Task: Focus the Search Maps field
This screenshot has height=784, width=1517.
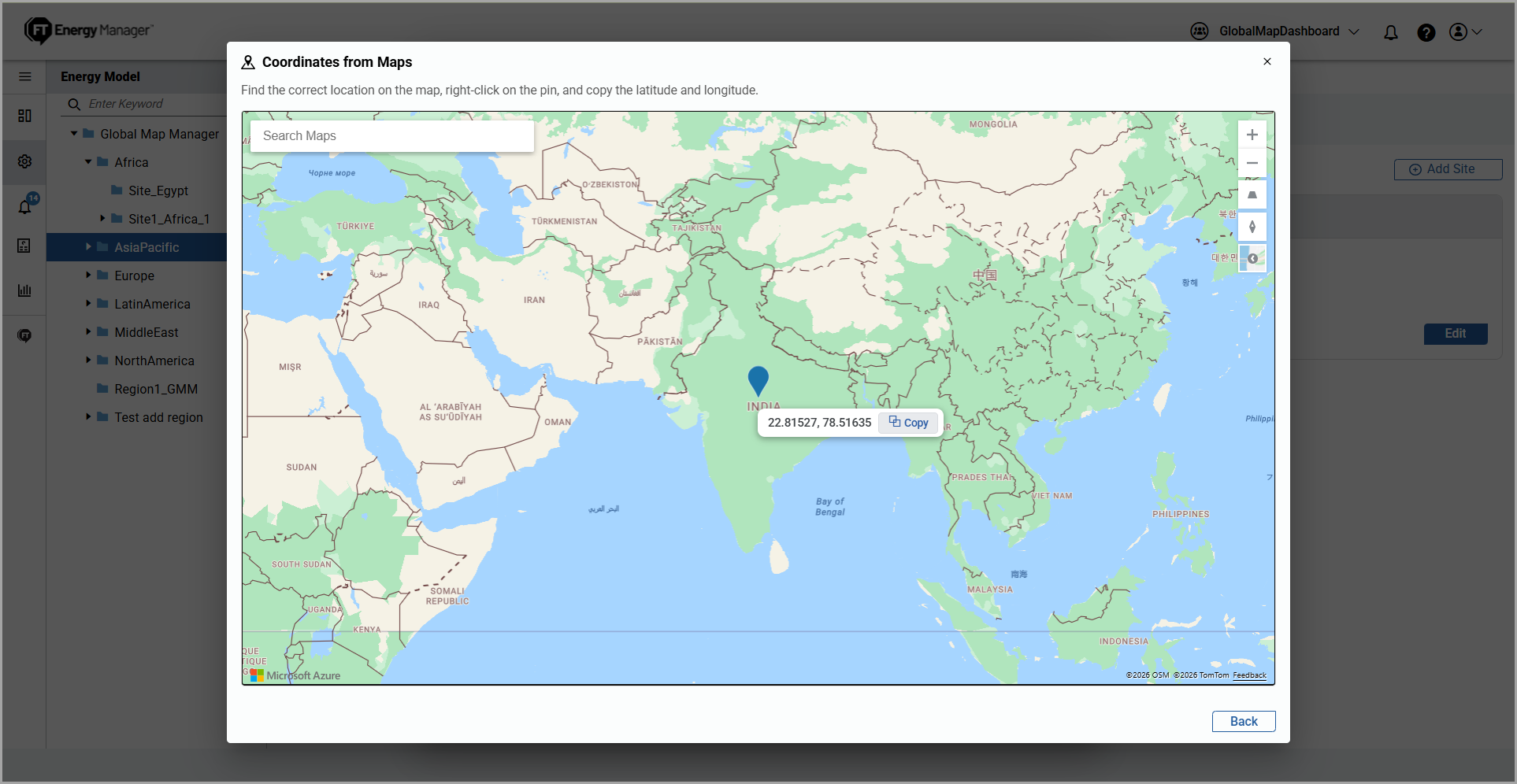Action: click(392, 136)
